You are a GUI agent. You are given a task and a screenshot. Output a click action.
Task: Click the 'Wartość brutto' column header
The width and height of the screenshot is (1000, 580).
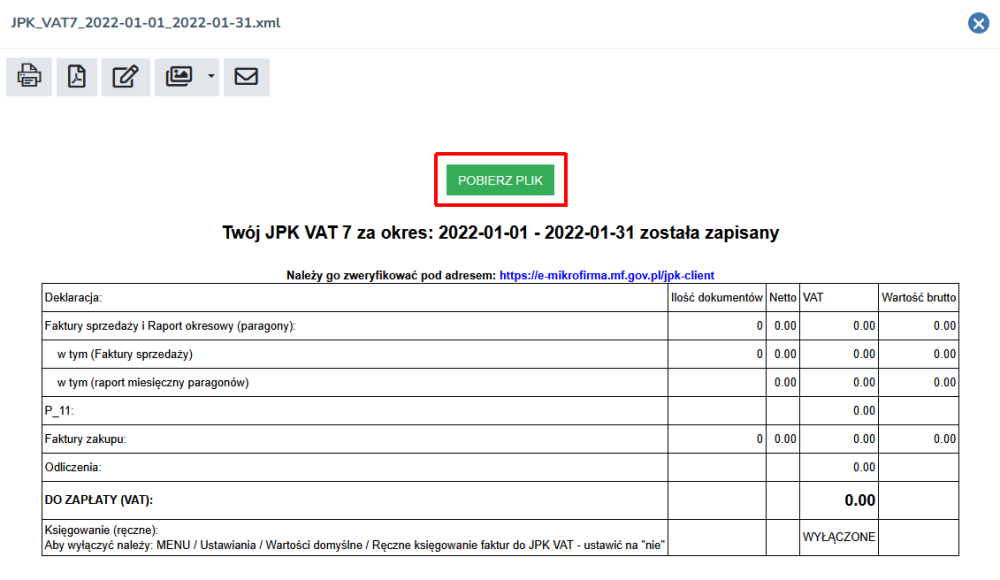coord(918,297)
